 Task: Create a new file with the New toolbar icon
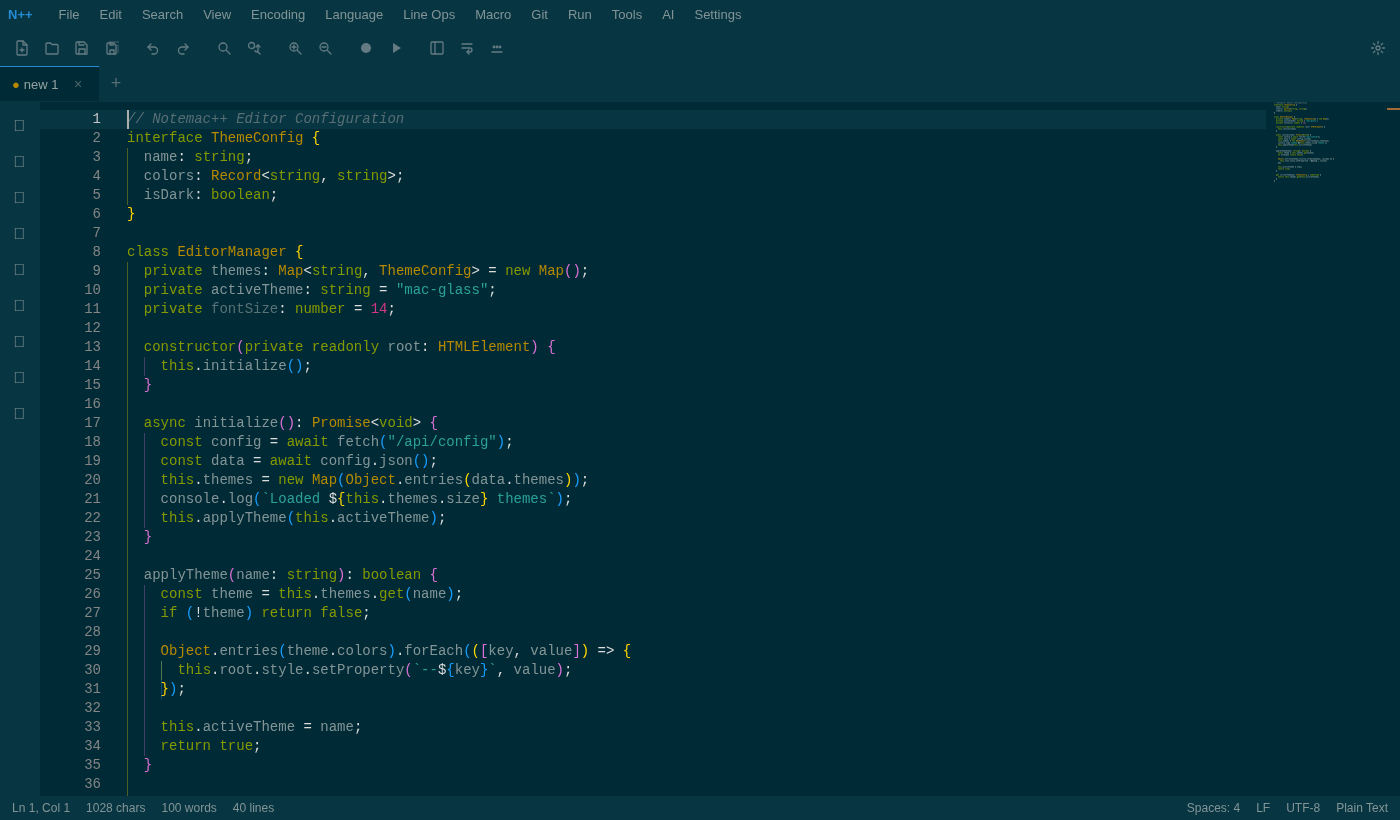pos(21,47)
